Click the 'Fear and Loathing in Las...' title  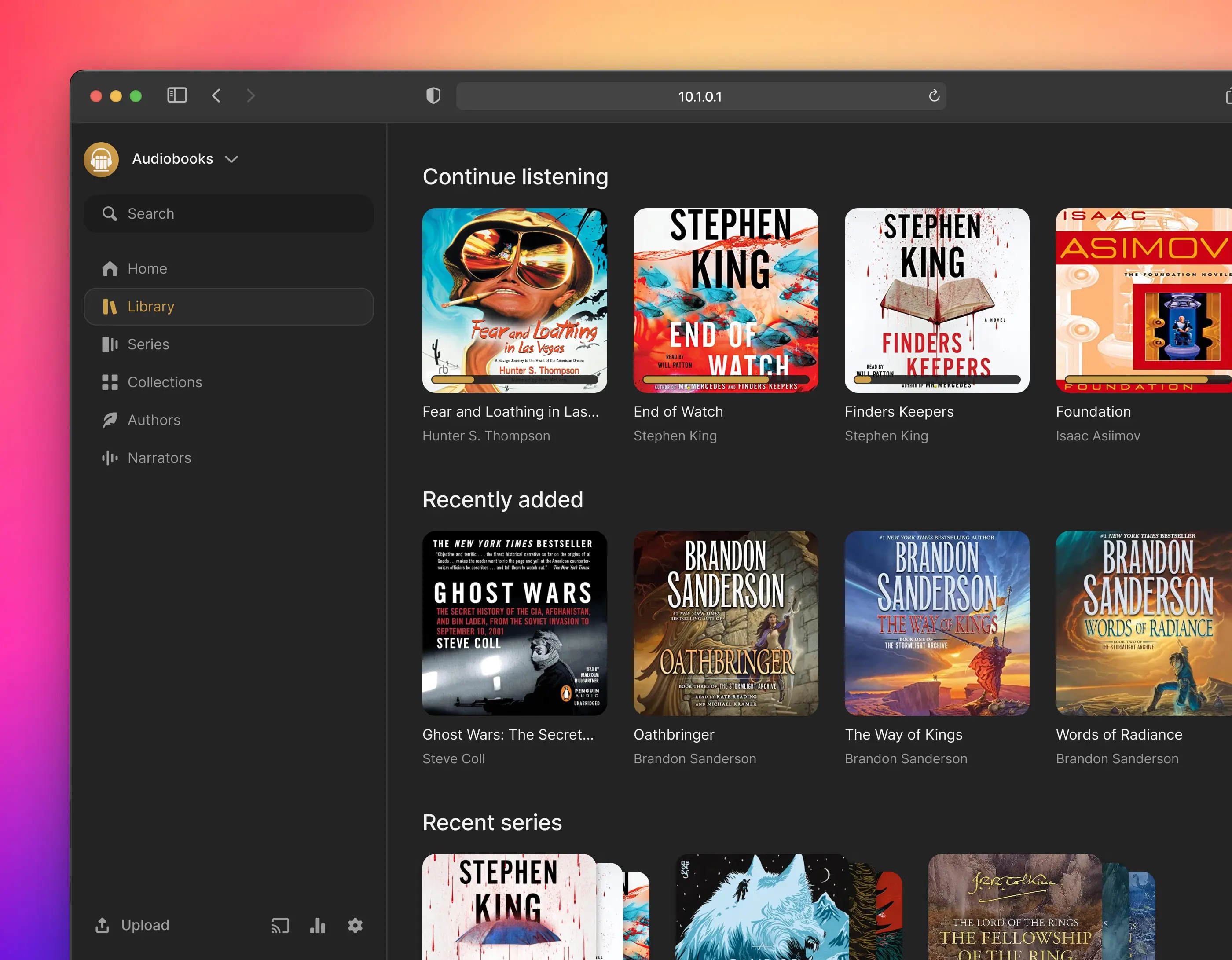pos(510,412)
